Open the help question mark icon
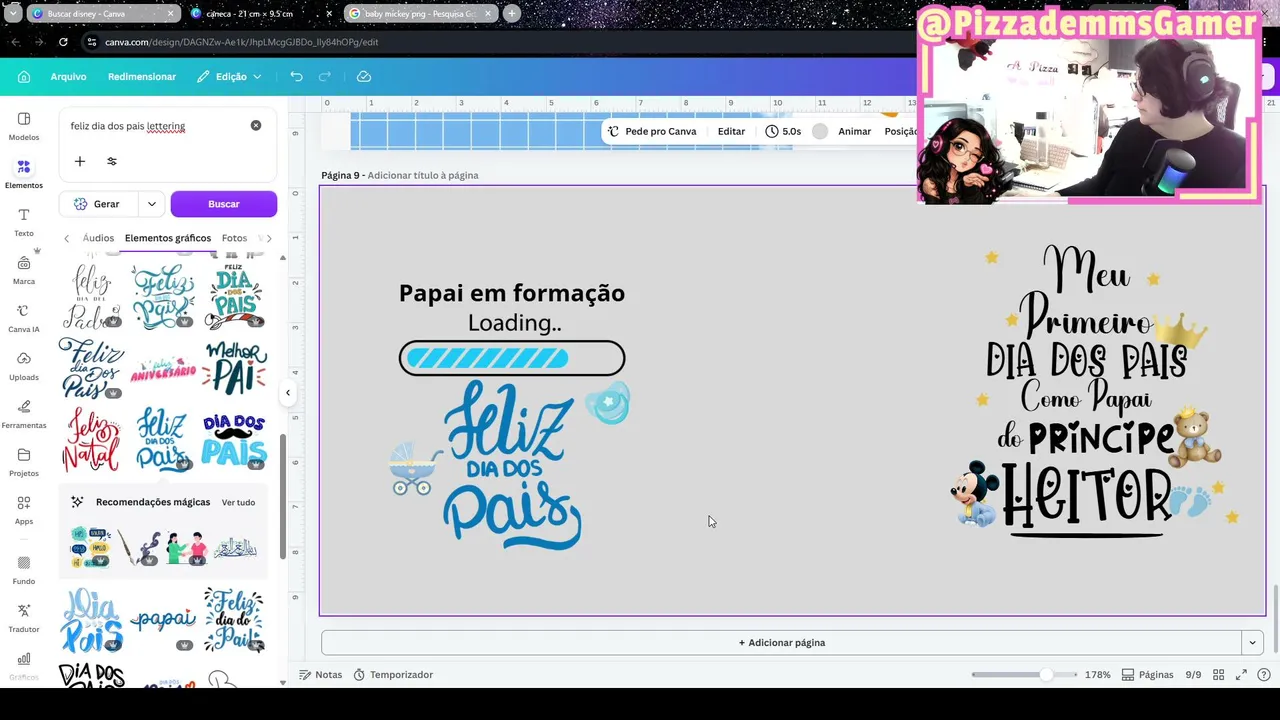 pos(1265,675)
